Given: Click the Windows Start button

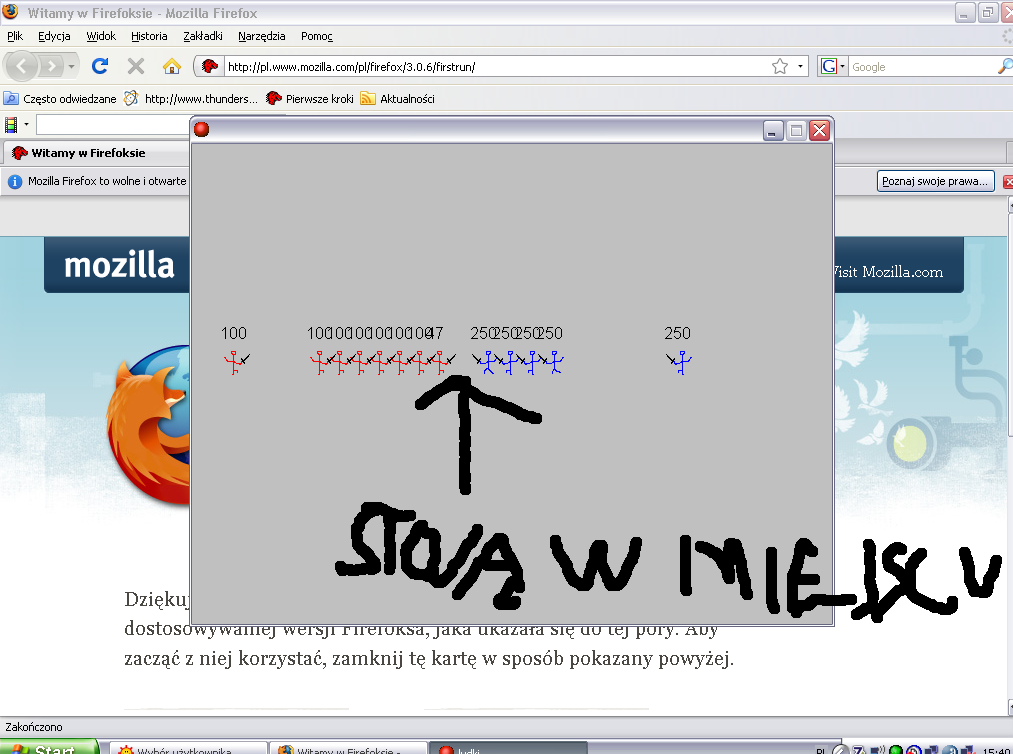Looking at the screenshot, I should [48, 748].
